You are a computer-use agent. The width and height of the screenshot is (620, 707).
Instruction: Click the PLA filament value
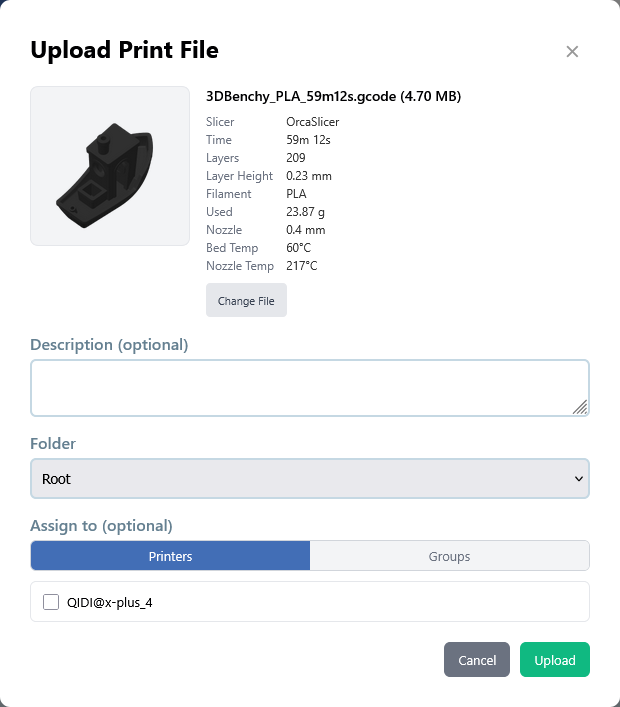(296, 194)
